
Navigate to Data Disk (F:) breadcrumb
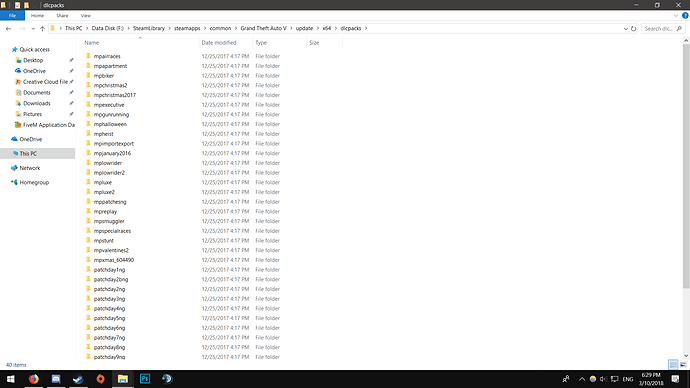[107, 28]
